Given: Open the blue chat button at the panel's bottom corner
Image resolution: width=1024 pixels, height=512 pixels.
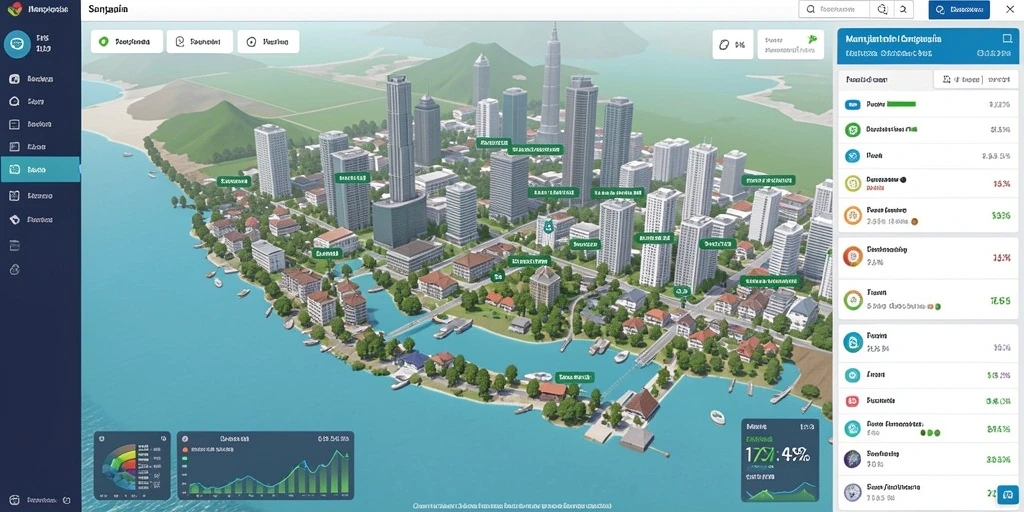Looking at the screenshot, I should 1007,493.
